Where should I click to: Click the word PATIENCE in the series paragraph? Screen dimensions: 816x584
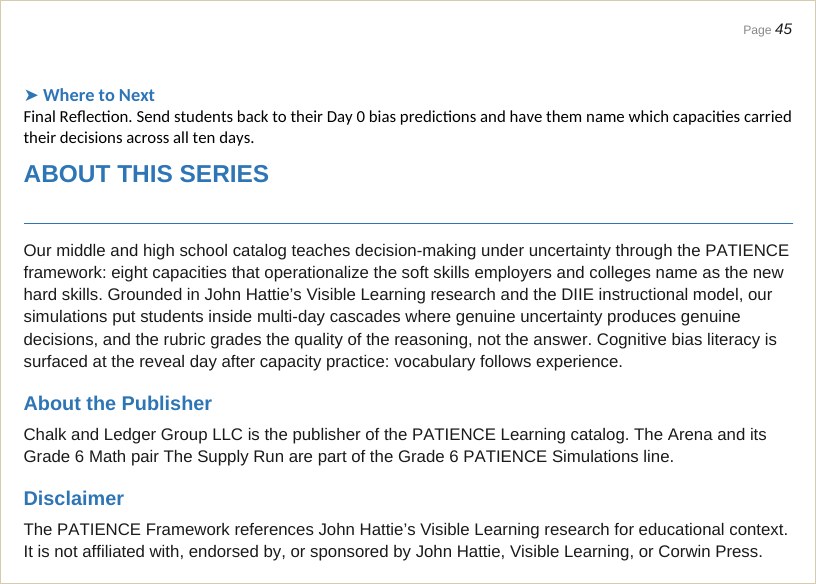click(x=747, y=250)
